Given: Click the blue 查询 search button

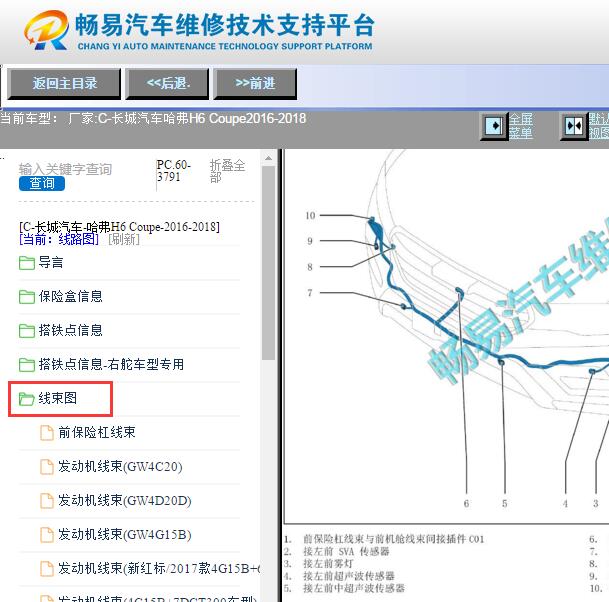Looking at the screenshot, I should (42, 183).
